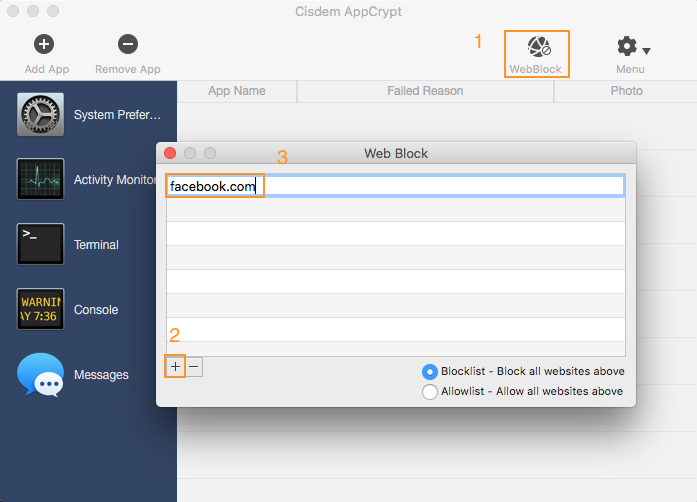Close the Web Block dialog
This screenshot has width=697, height=502.
click(170, 153)
